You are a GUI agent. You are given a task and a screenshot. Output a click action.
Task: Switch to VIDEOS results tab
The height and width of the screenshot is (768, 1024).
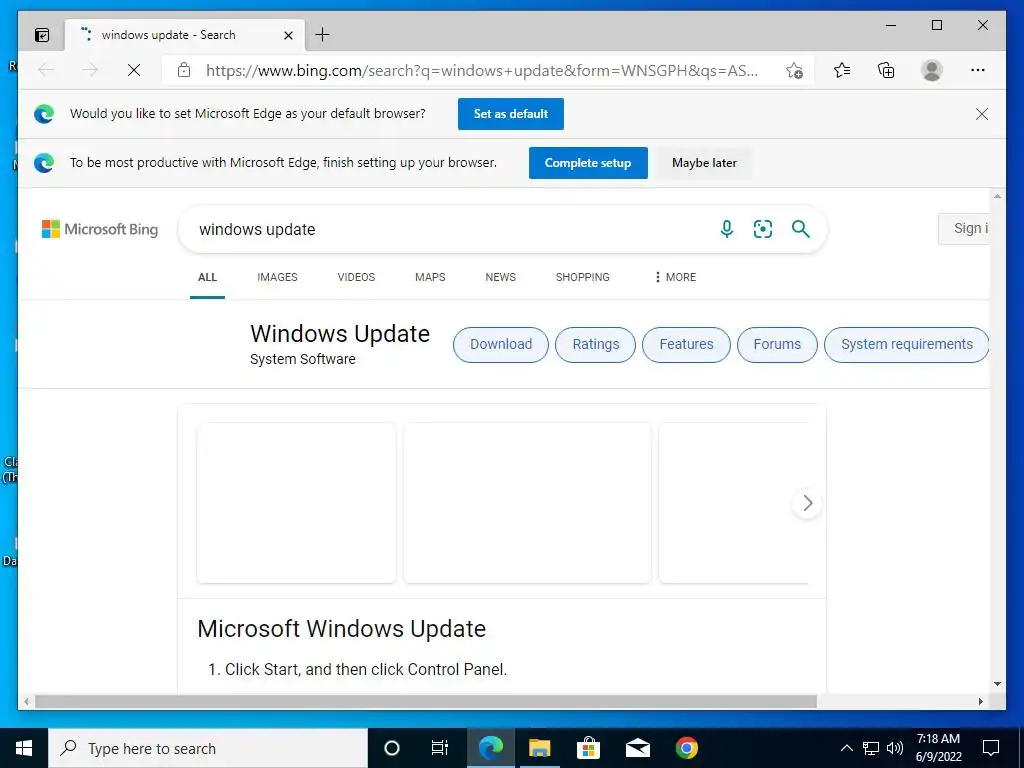pyautogui.click(x=356, y=277)
